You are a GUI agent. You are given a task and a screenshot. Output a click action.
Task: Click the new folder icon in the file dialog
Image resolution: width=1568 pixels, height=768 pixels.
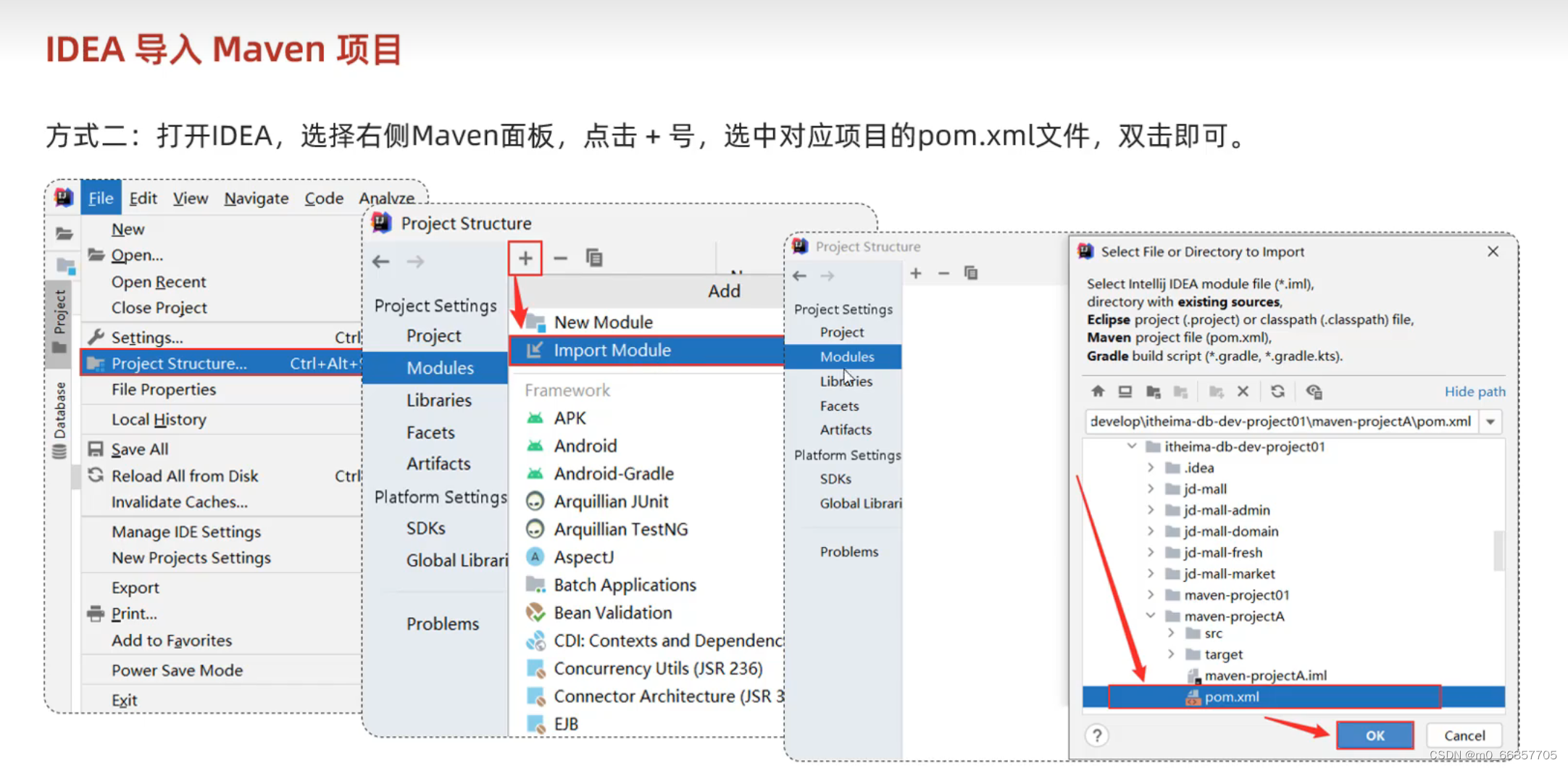tap(1216, 391)
